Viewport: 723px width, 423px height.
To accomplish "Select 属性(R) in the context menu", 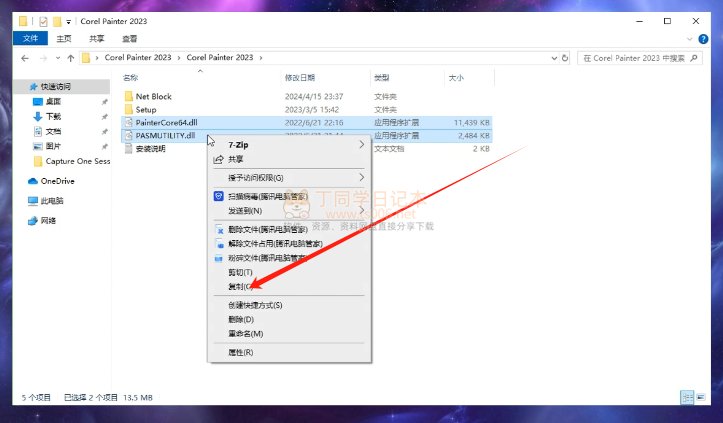I will tap(240, 352).
